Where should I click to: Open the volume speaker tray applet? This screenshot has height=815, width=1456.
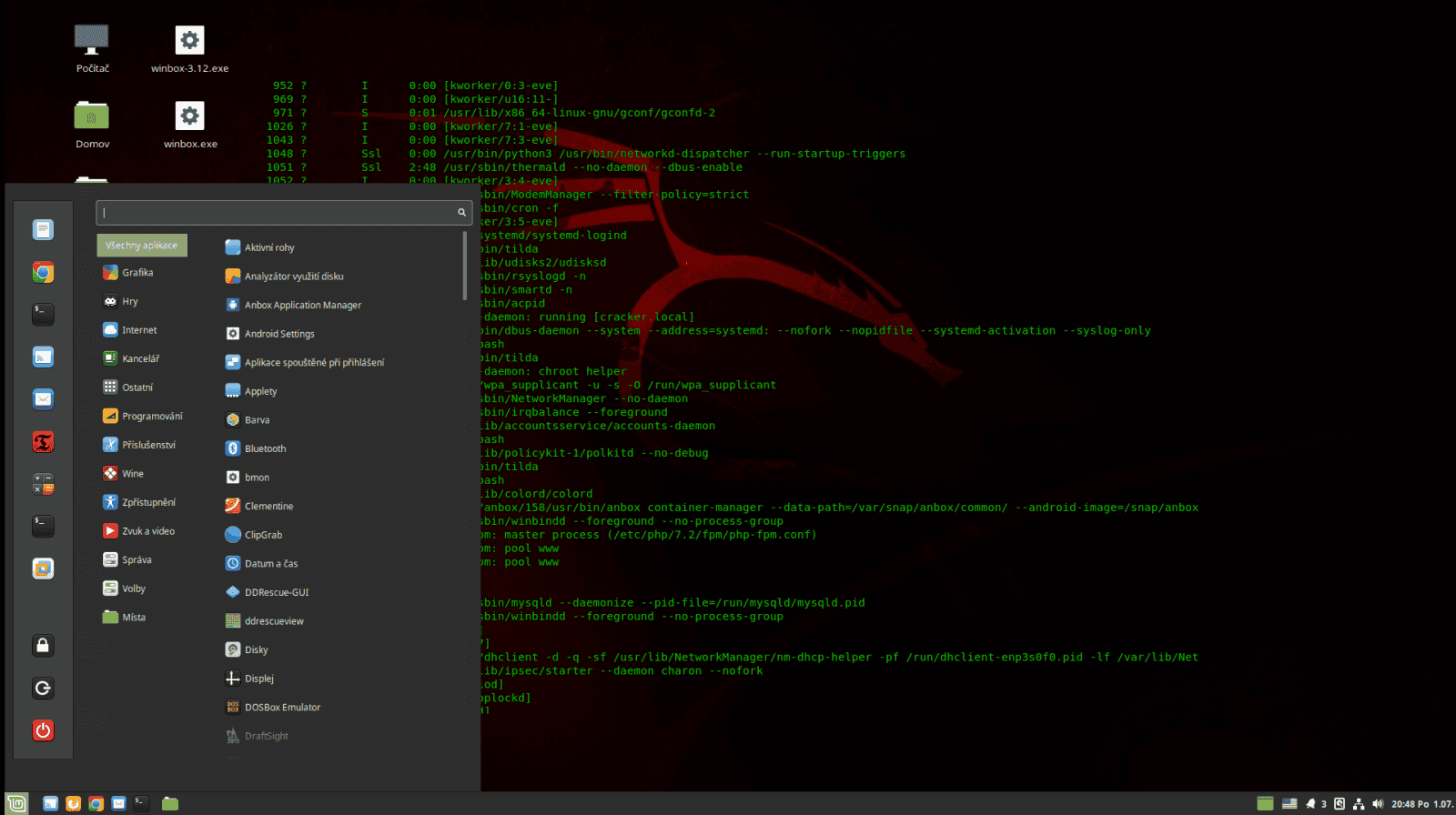(1378, 803)
